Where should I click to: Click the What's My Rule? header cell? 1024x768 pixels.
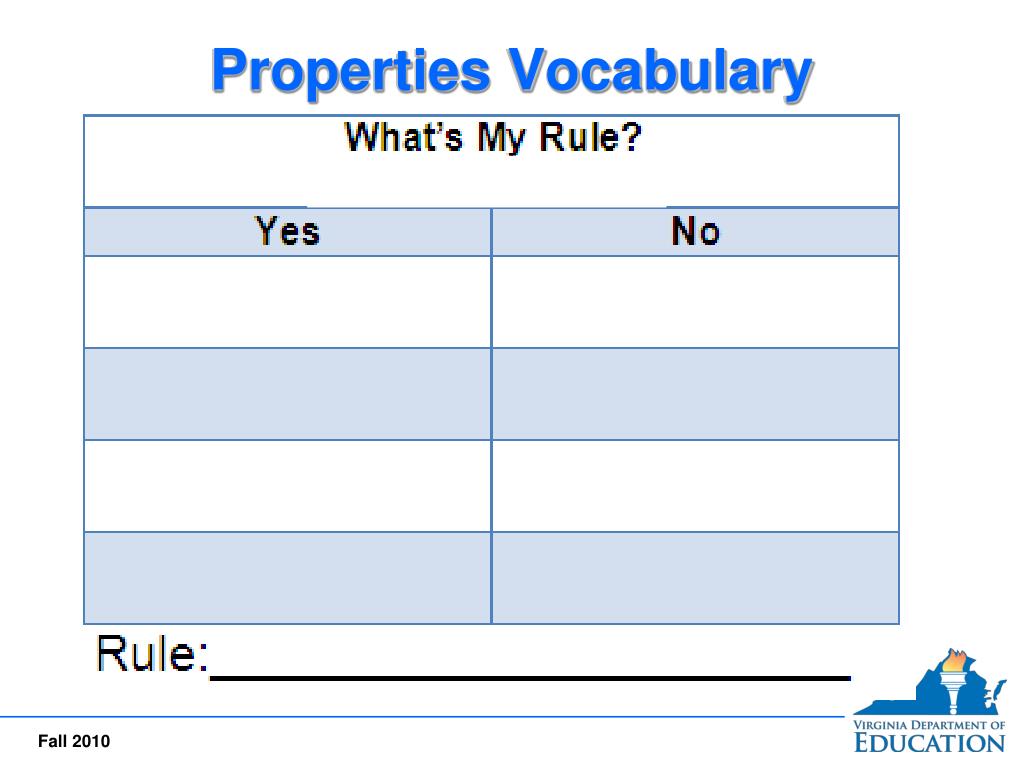tap(491, 161)
